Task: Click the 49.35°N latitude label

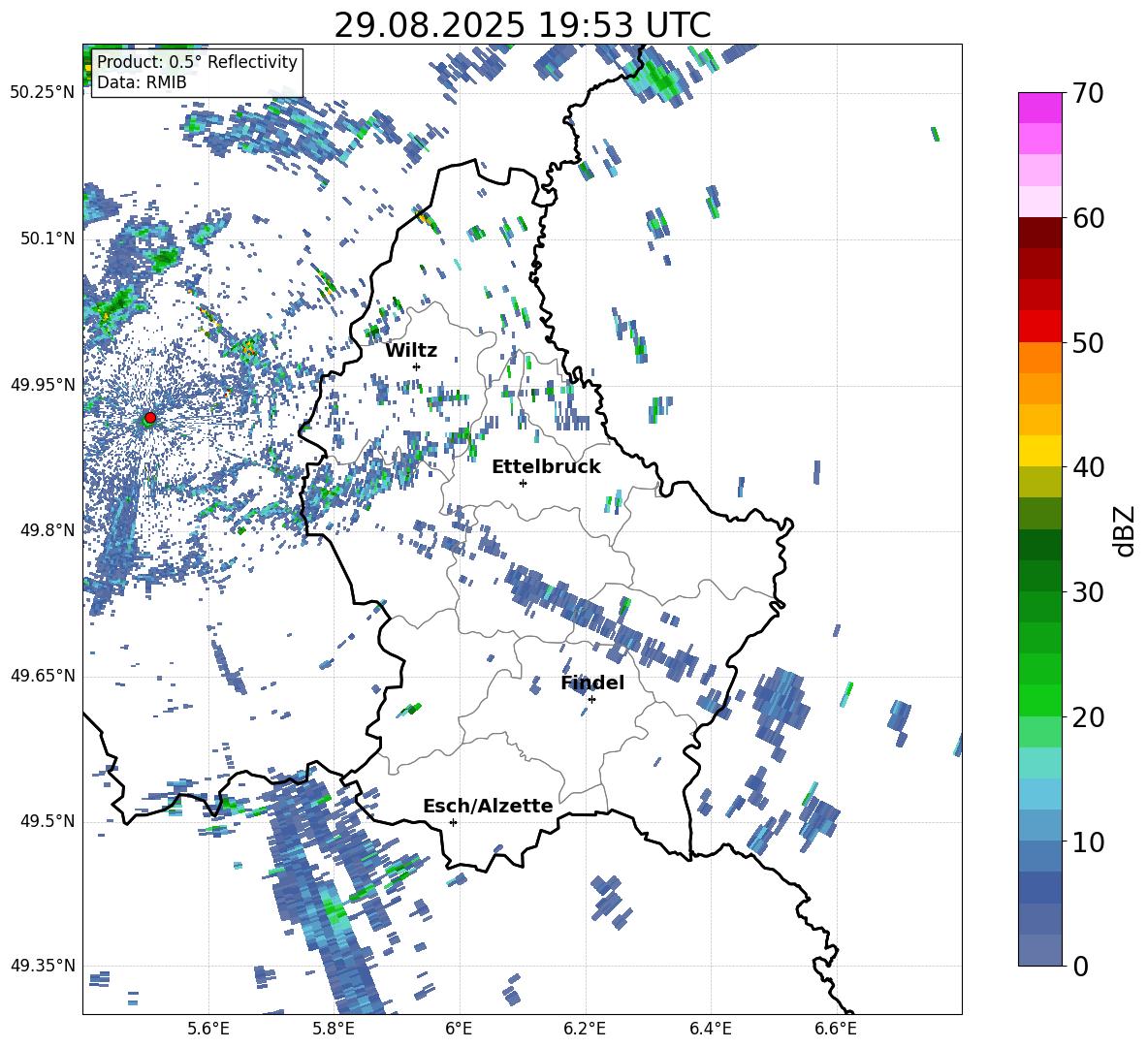Action: click(x=44, y=966)
